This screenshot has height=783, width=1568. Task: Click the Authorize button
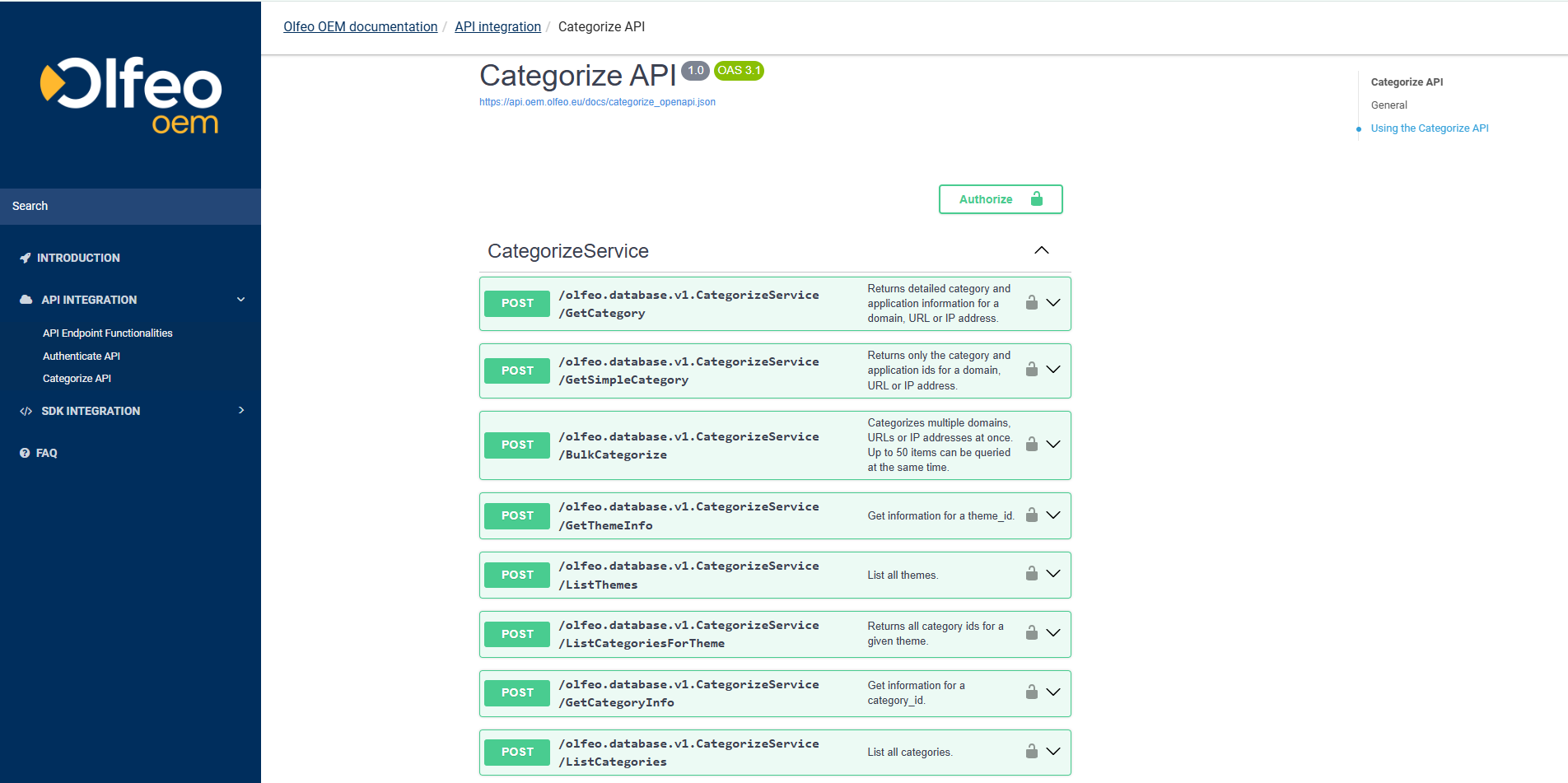1001,199
